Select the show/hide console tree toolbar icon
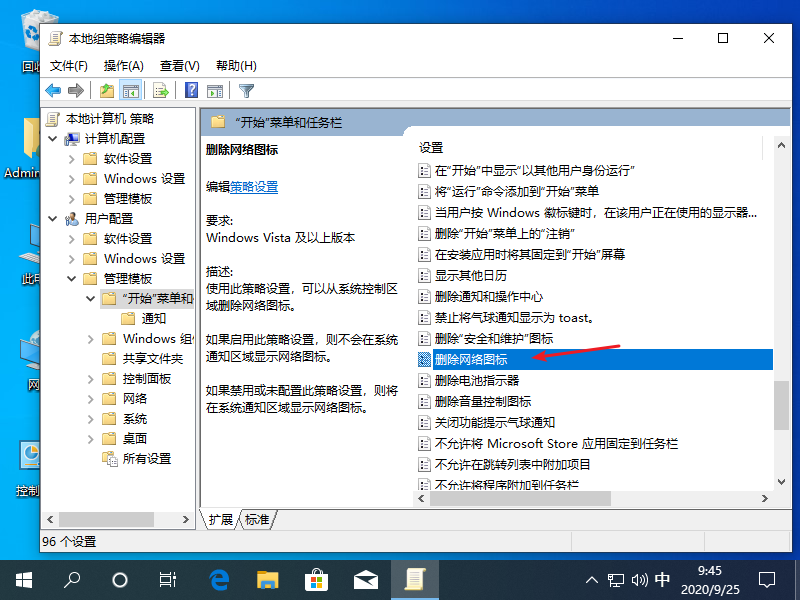This screenshot has height=600, width=800. [x=132, y=90]
